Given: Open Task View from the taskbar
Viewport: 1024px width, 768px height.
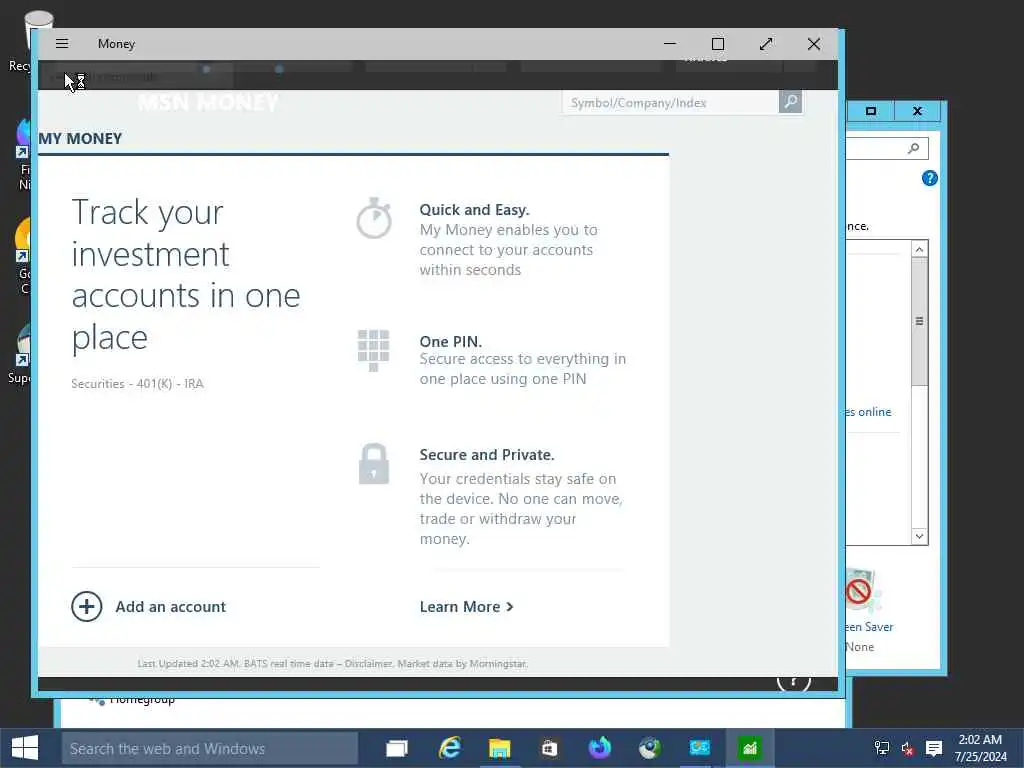Looking at the screenshot, I should pos(397,748).
